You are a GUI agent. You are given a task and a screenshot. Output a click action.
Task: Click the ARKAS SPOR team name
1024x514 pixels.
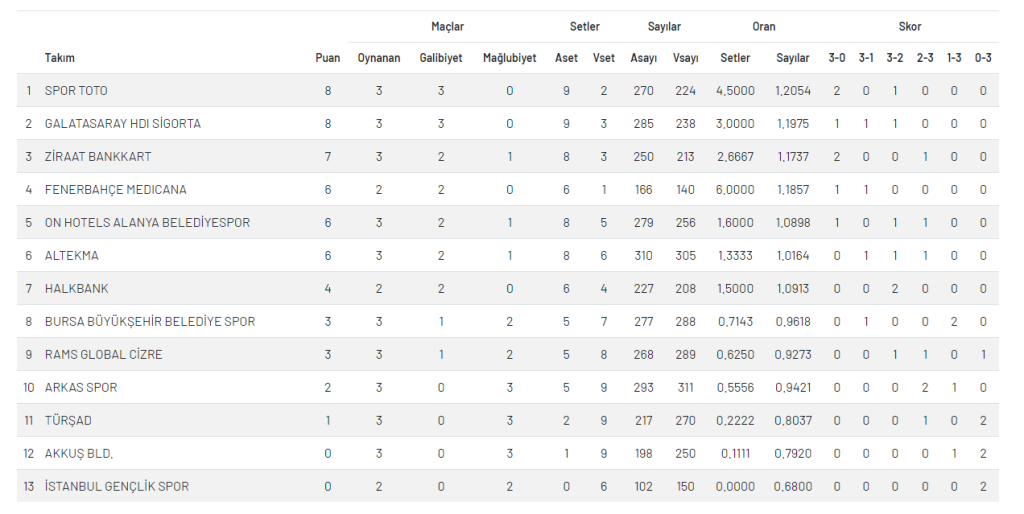(81, 388)
